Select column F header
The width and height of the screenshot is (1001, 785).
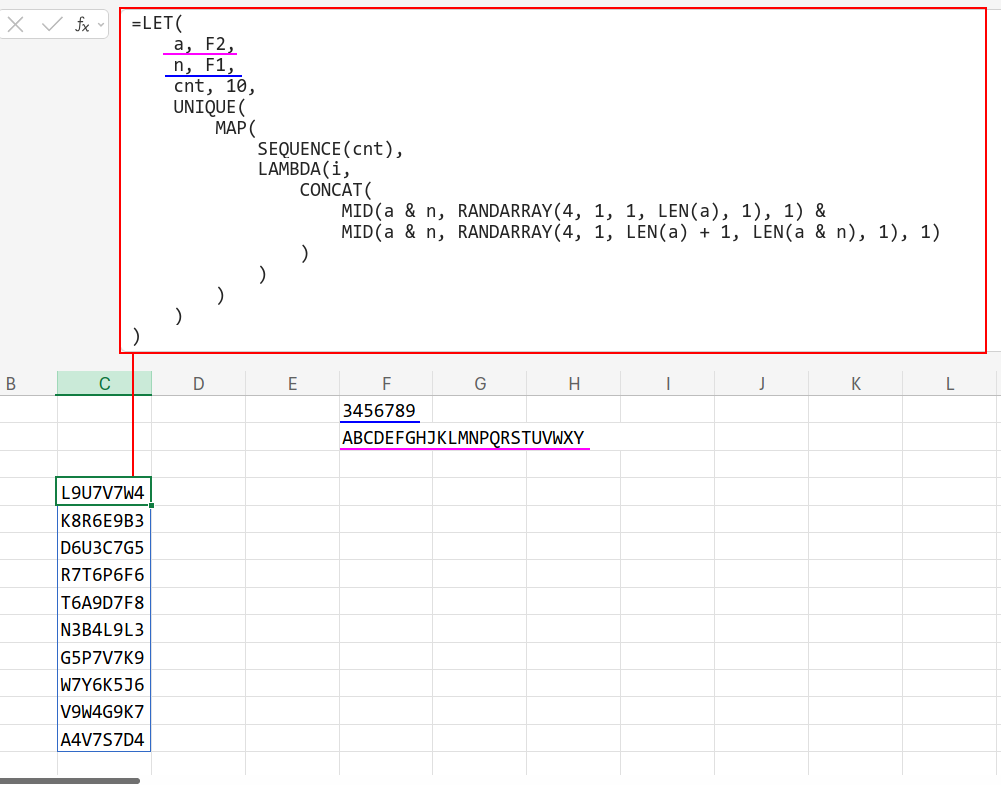(x=386, y=384)
